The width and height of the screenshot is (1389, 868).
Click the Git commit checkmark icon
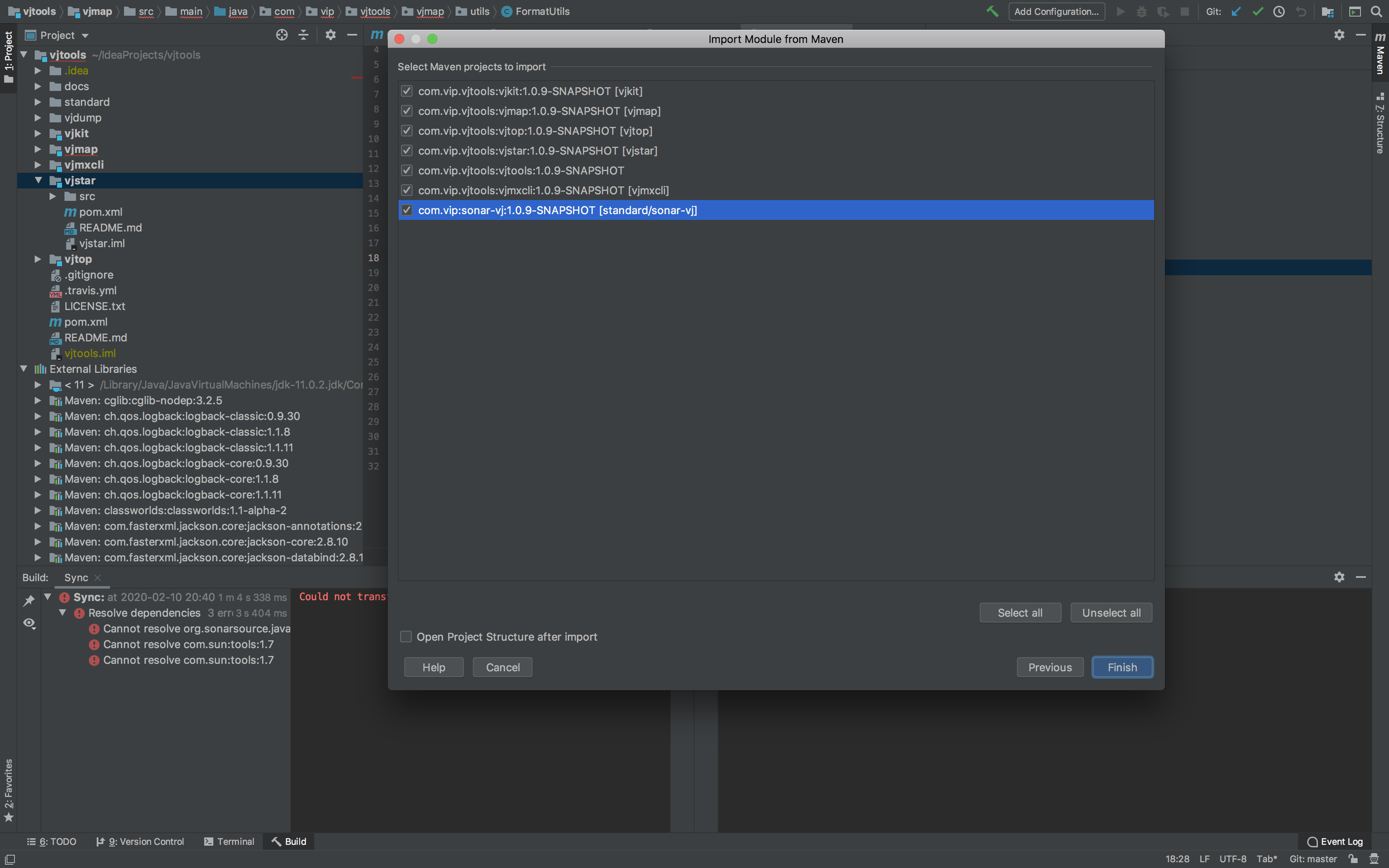coord(1258,11)
